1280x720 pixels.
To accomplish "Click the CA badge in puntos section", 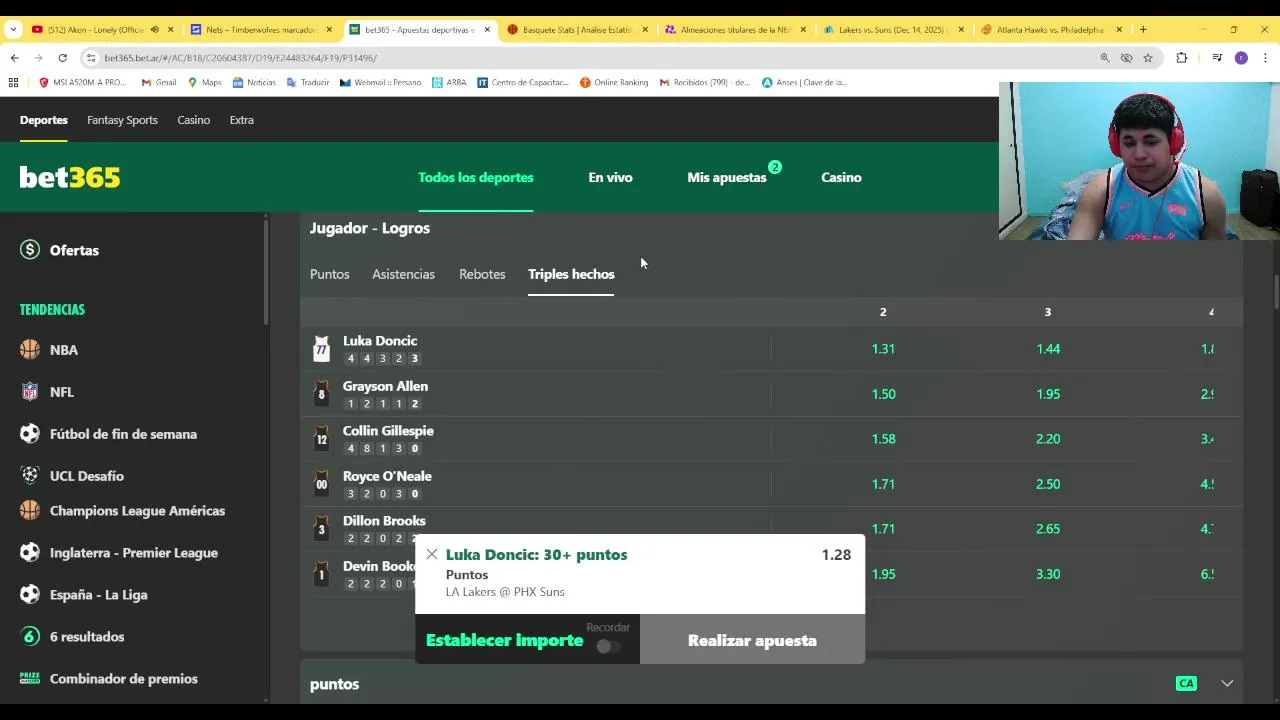I will (x=1186, y=684).
